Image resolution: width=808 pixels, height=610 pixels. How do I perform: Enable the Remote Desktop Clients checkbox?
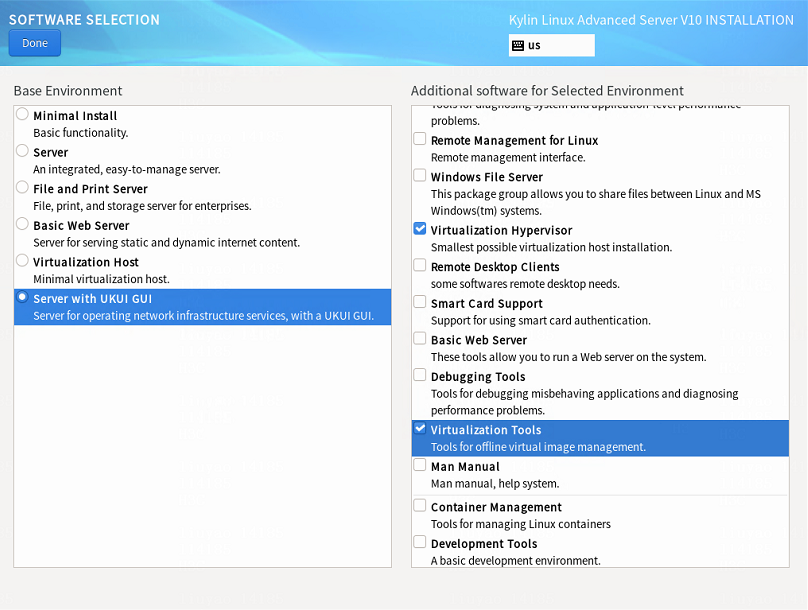[x=420, y=265]
